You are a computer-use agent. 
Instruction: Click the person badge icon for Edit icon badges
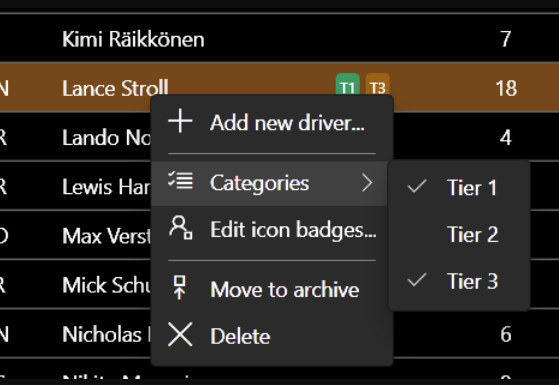[180, 227]
